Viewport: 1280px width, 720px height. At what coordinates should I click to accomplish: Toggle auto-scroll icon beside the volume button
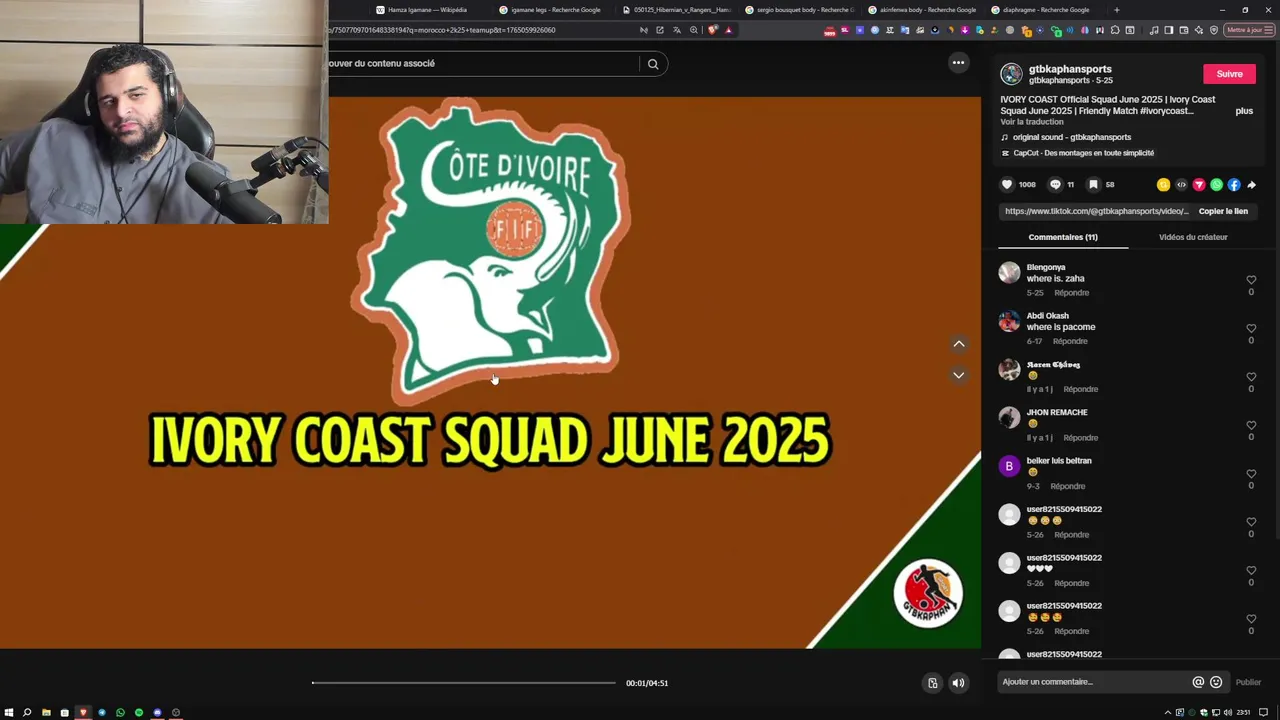[x=932, y=683]
